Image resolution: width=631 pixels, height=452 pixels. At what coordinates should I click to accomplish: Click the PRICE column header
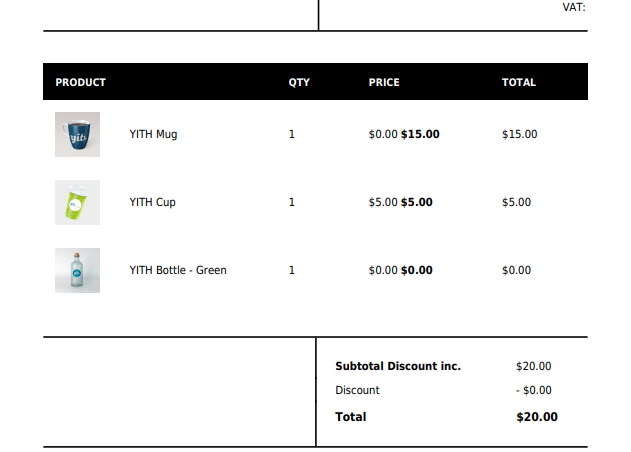[x=384, y=83]
